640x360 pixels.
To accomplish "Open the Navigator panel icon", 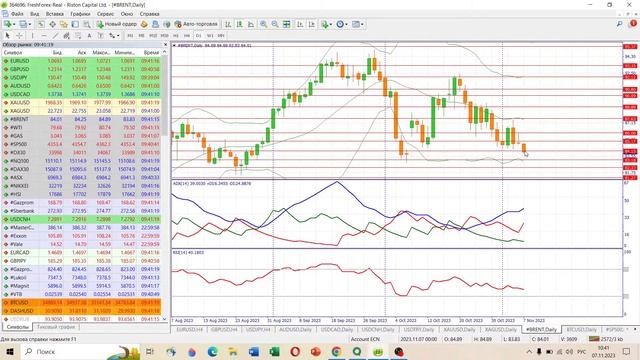I will [x=64, y=24].
